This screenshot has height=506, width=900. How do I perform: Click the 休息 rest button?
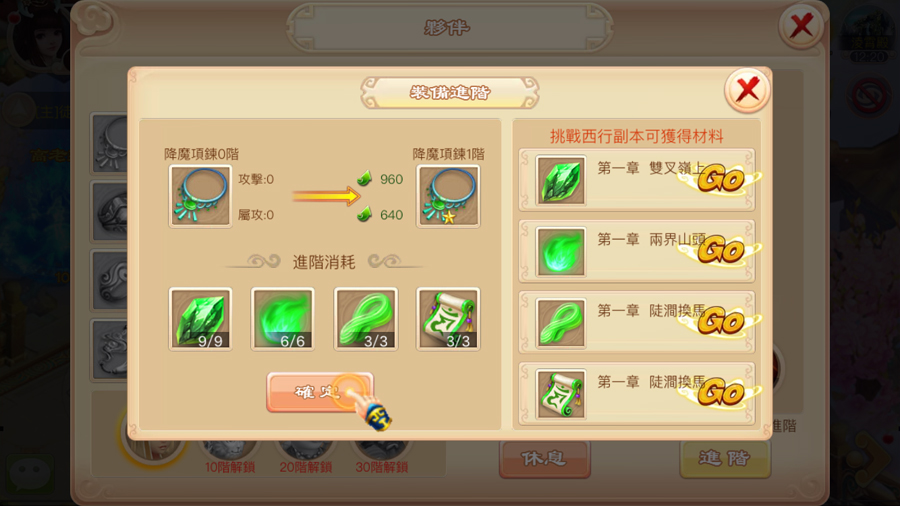[545, 459]
